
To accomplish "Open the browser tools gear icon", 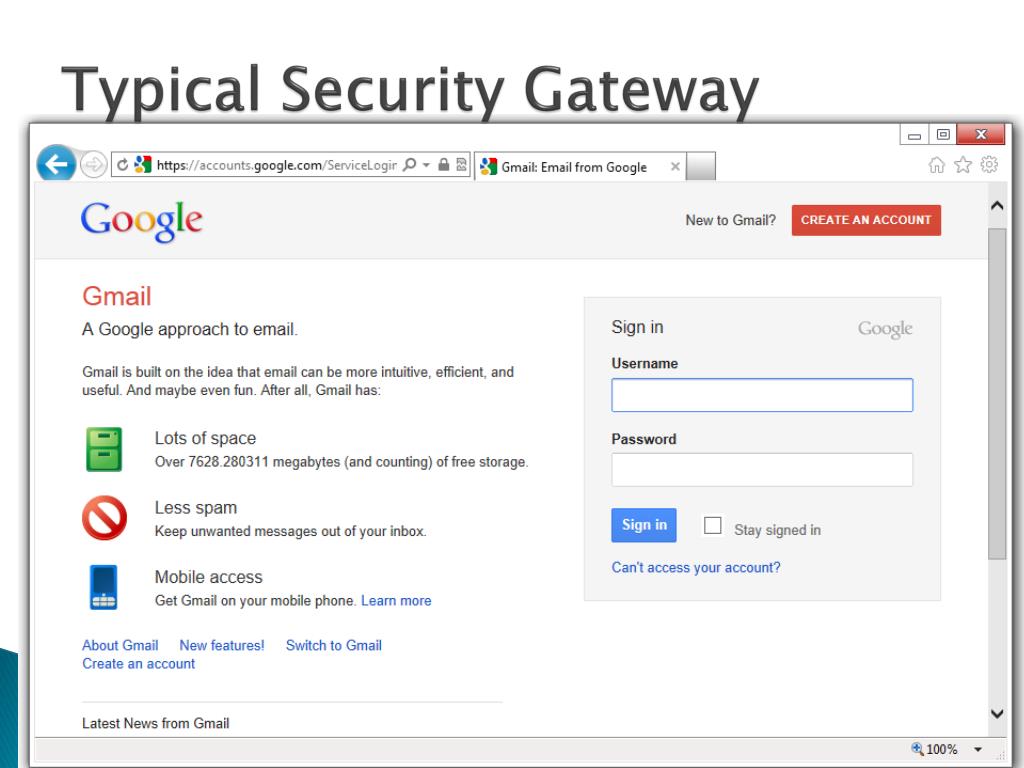I will 989,165.
